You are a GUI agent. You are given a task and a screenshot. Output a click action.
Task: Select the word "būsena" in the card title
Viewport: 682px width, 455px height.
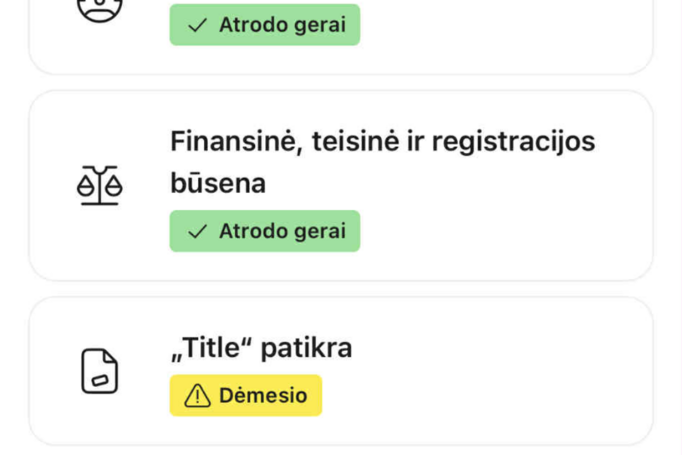click(217, 184)
